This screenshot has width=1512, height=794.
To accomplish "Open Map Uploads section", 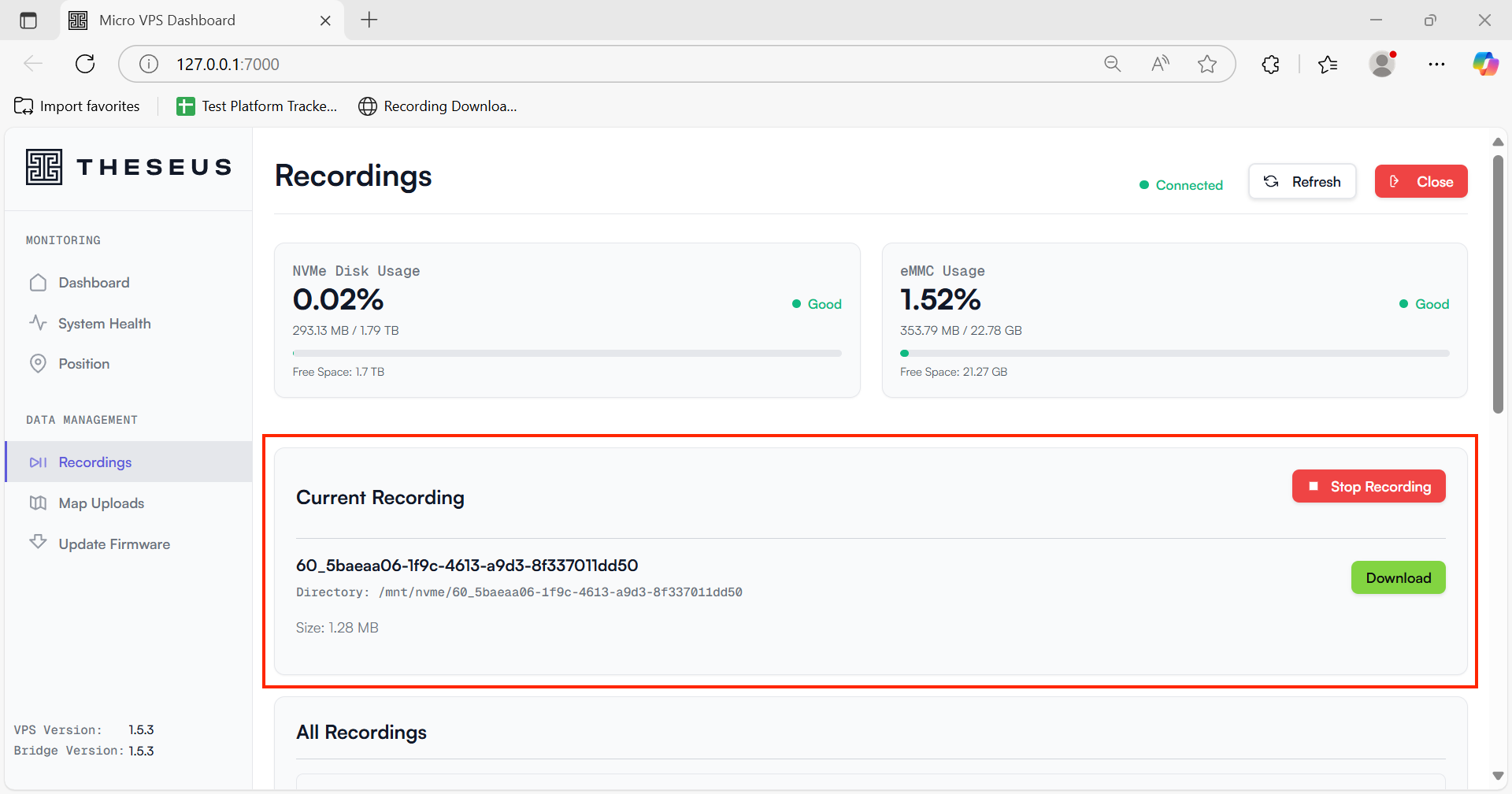I will pyautogui.click(x=101, y=503).
